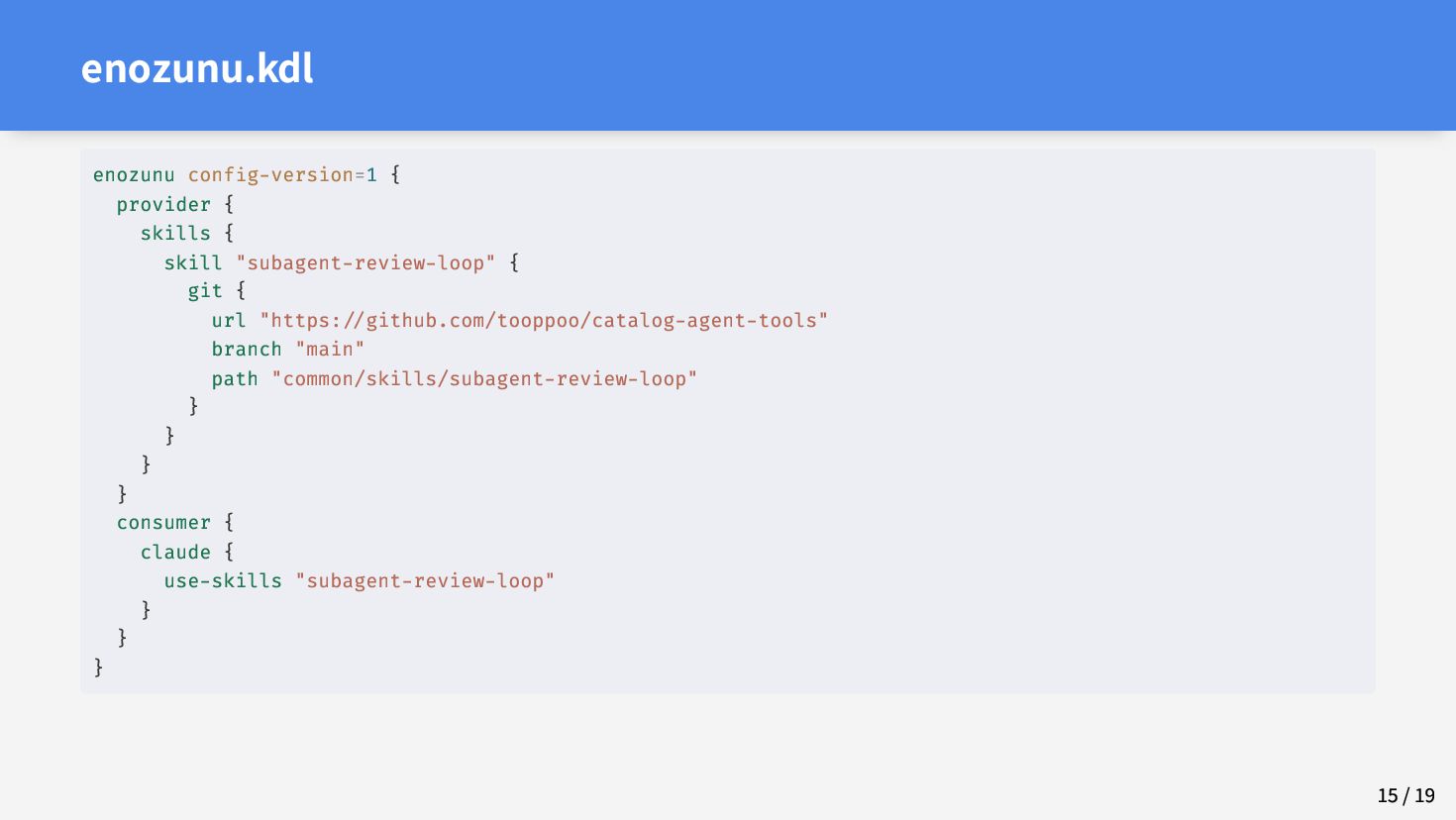Select the provider keyword
Screen dimensions: 1456x820
163,205
